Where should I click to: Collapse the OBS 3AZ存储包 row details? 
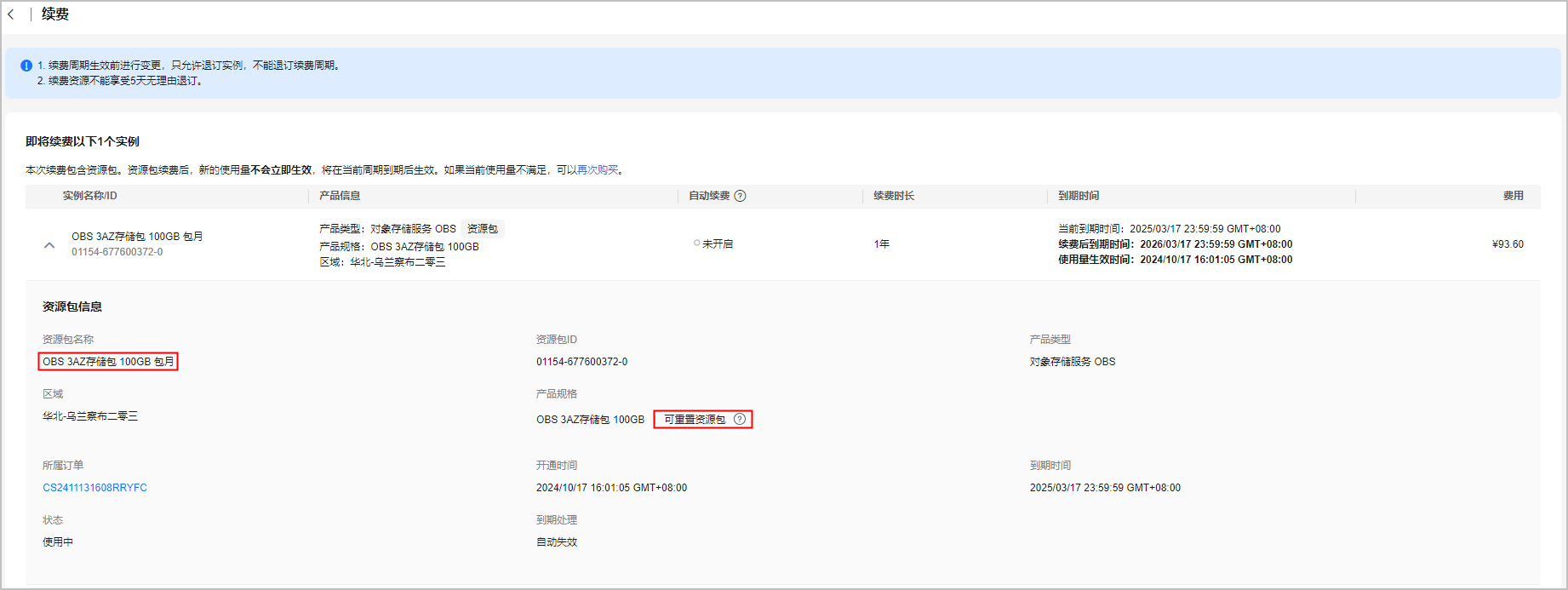point(49,245)
